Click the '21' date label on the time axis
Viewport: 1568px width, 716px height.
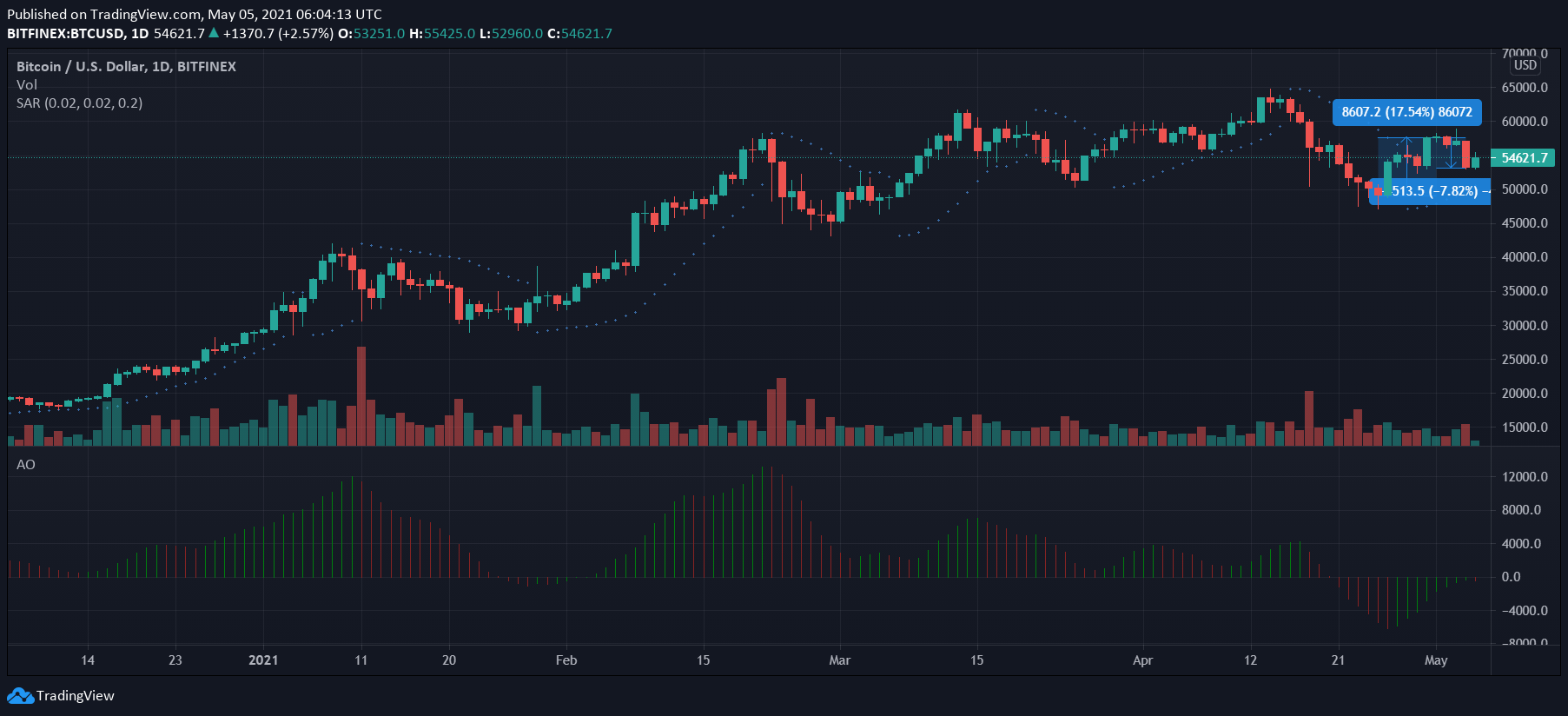[1339, 660]
